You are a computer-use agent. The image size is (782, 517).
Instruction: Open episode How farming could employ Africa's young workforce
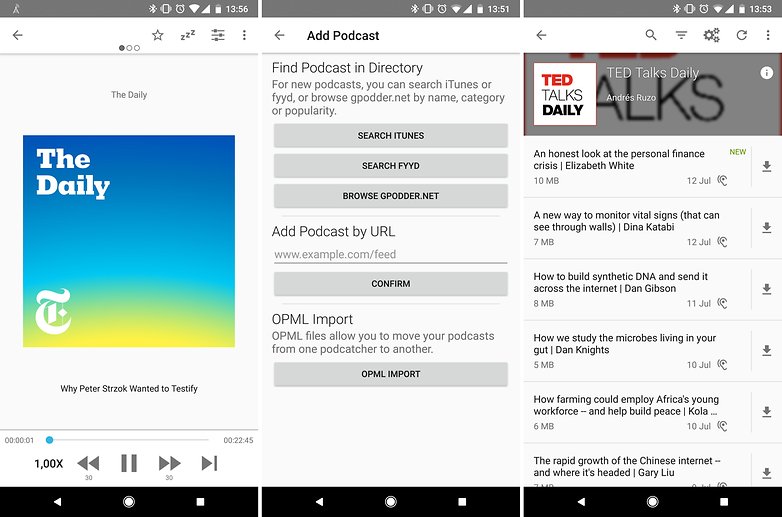[x=637, y=412]
